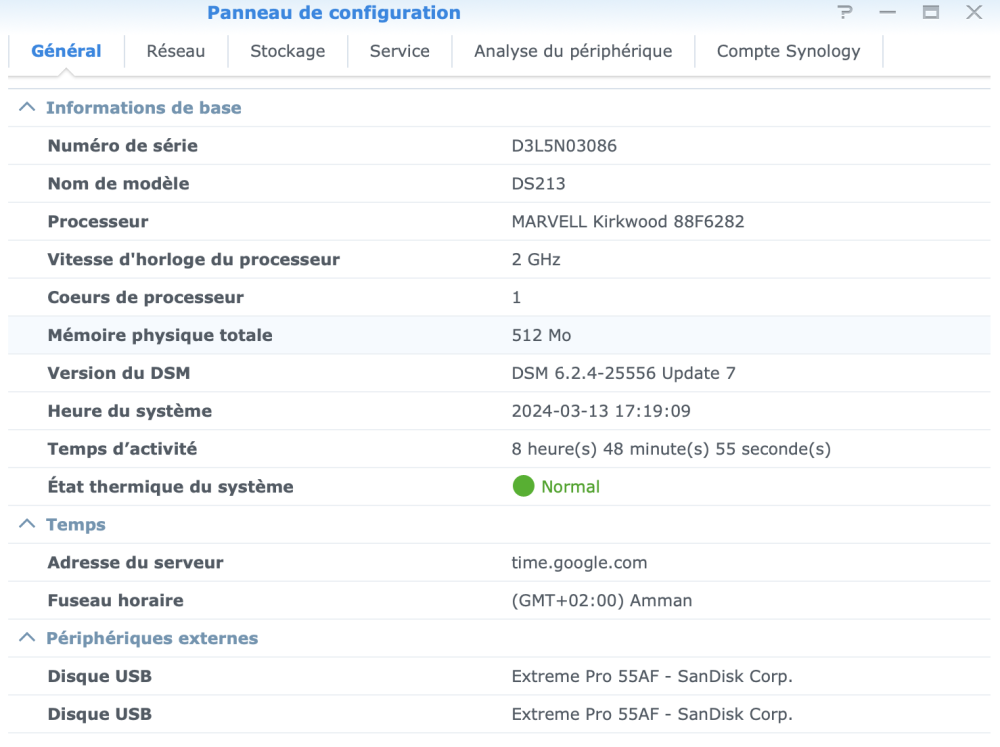Select the Service tab
Image resolution: width=1000 pixels, height=747 pixels.
399,51
